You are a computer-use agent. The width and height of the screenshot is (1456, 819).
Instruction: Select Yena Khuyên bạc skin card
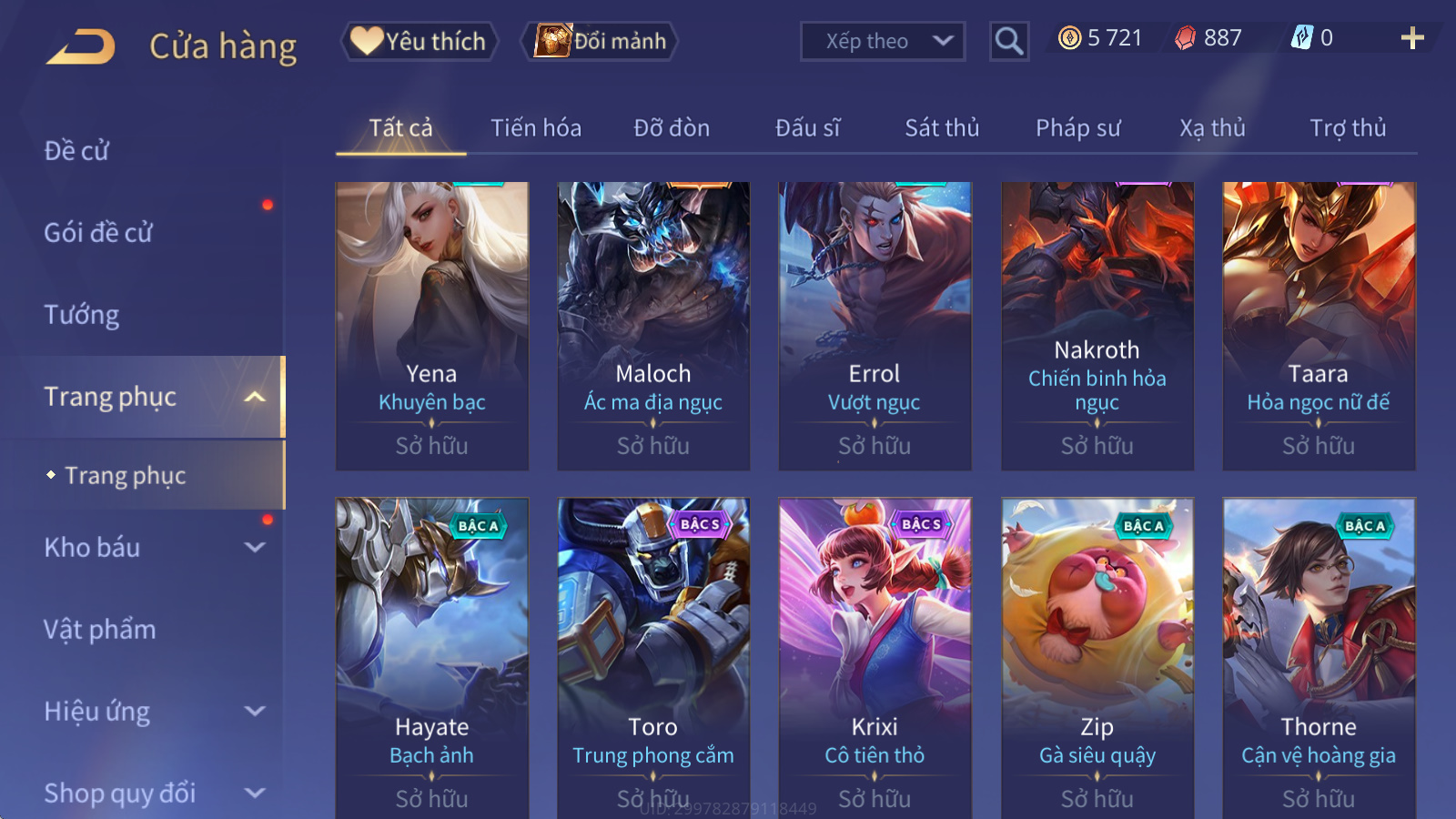(432, 326)
